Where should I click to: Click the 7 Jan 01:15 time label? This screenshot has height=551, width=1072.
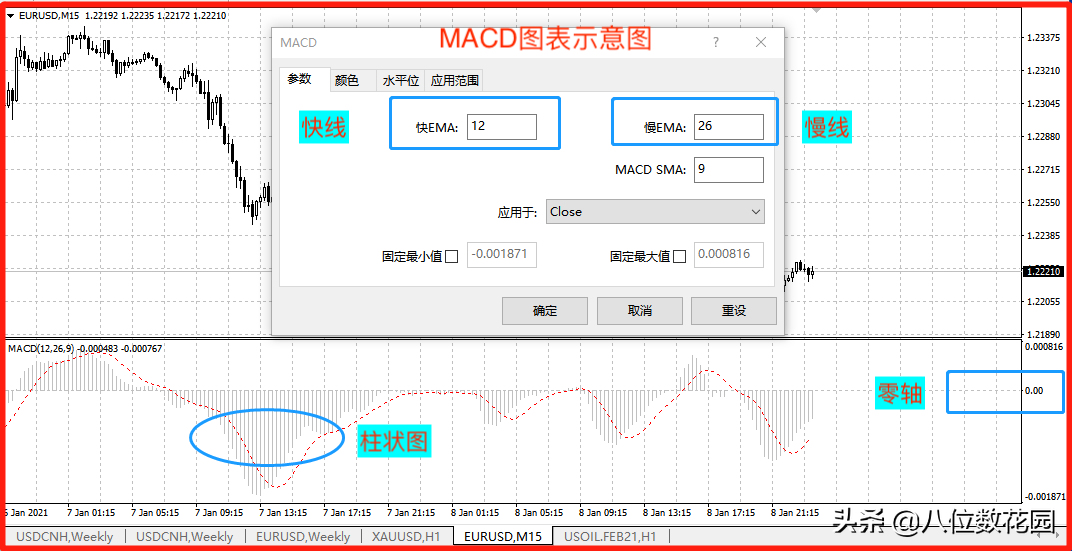pos(92,512)
